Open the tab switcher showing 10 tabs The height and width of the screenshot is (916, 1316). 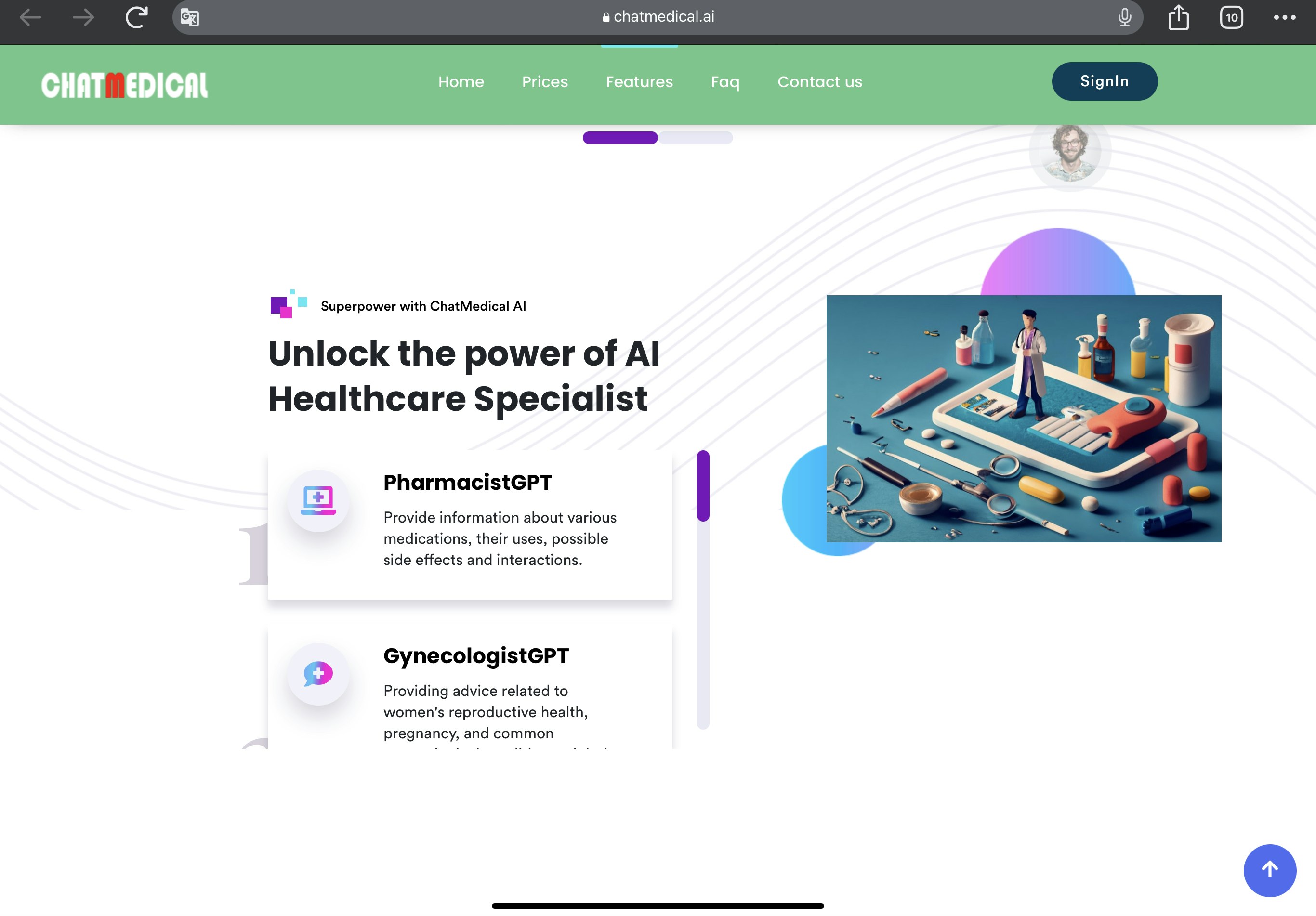pyautogui.click(x=1232, y=17)
